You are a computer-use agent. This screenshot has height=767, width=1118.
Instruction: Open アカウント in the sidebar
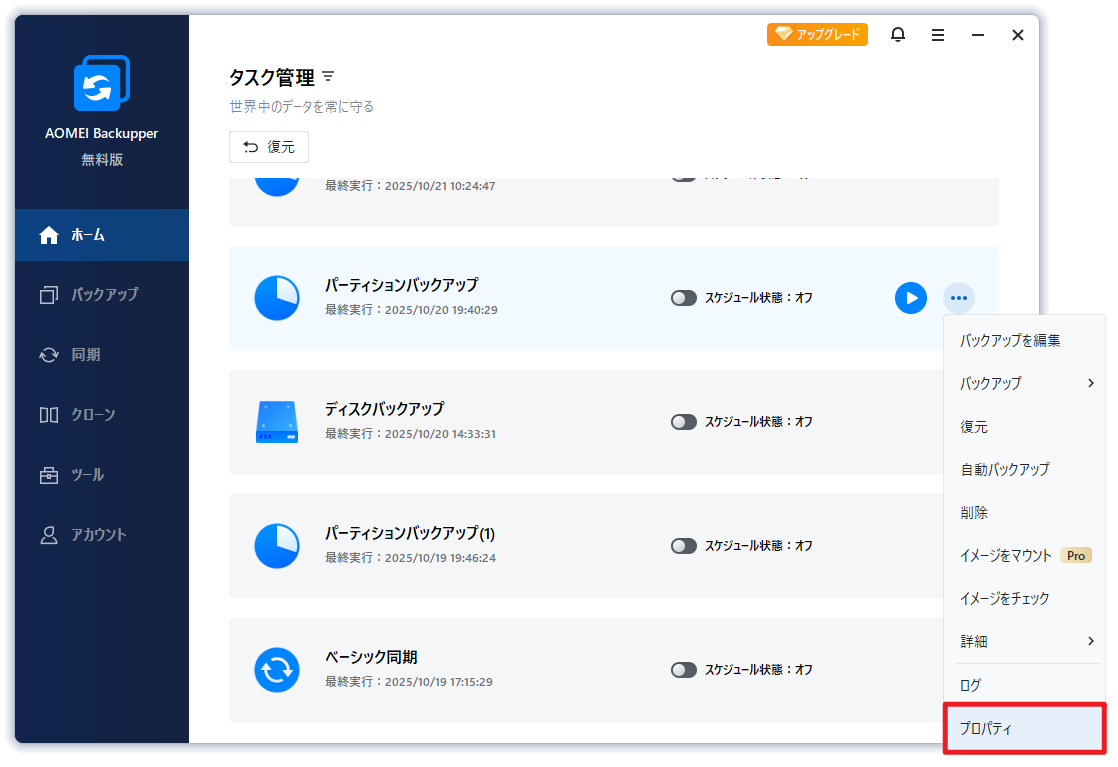(x=102, y=535)
